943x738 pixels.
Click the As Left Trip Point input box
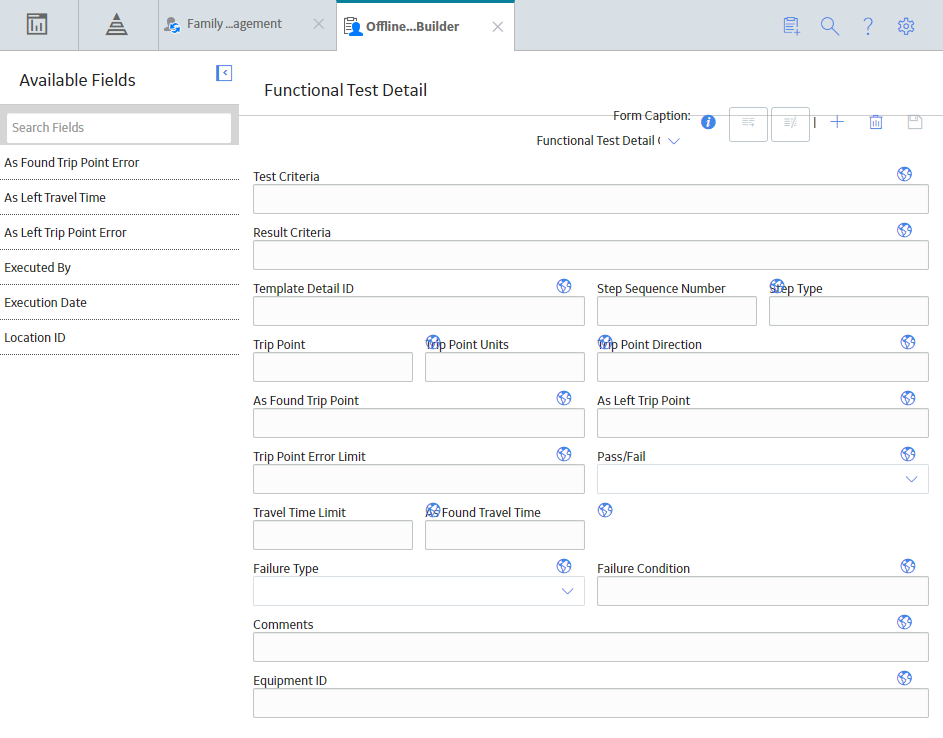click(x=763, y=423)
